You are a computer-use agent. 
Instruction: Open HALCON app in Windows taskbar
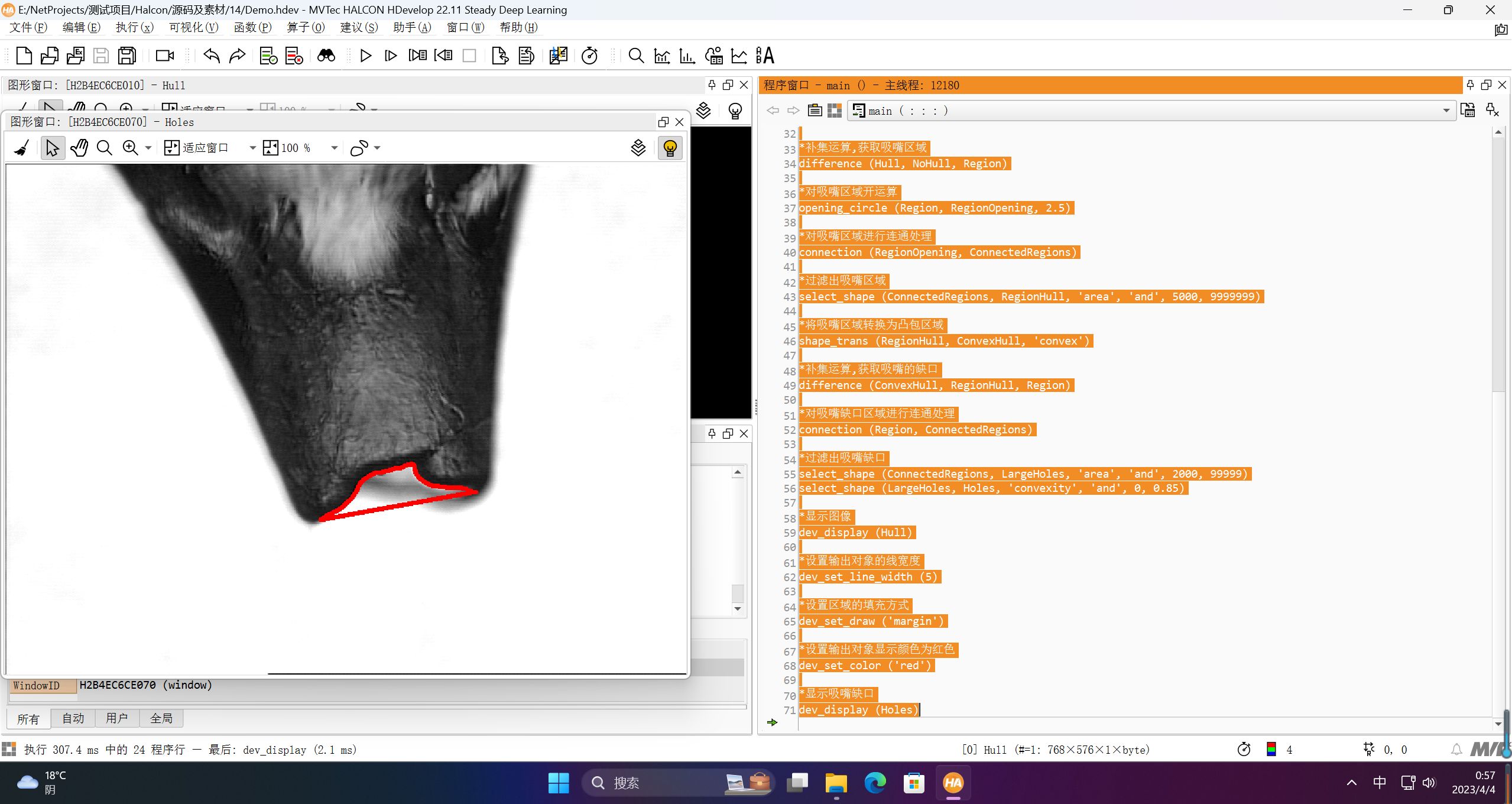(x=953, y=783)
